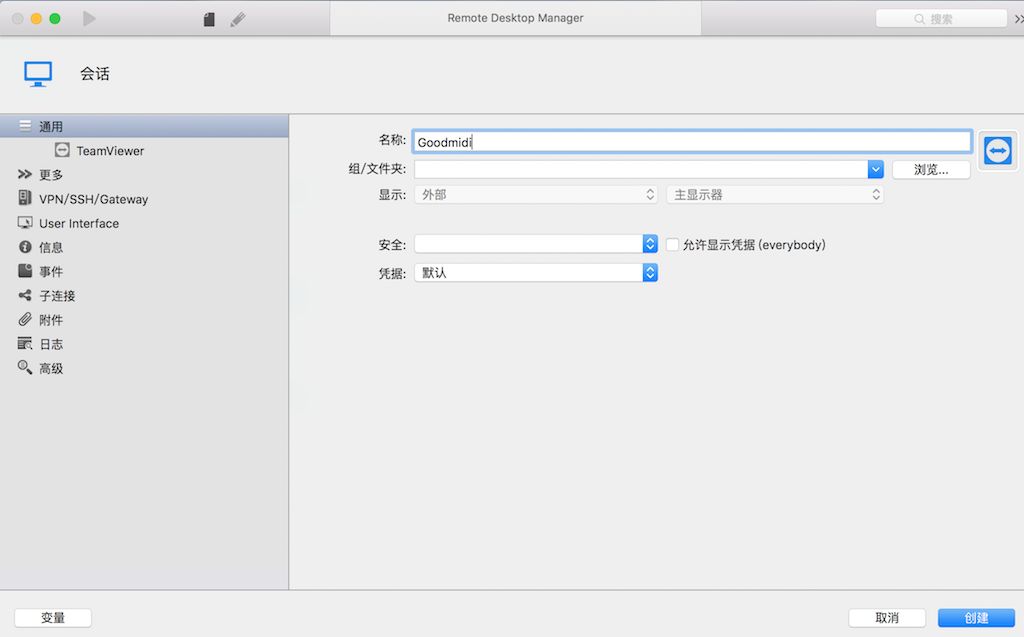Click the TeamViewer sidebar entry icon
This screenshot has width=1024, height=637.
62,150
